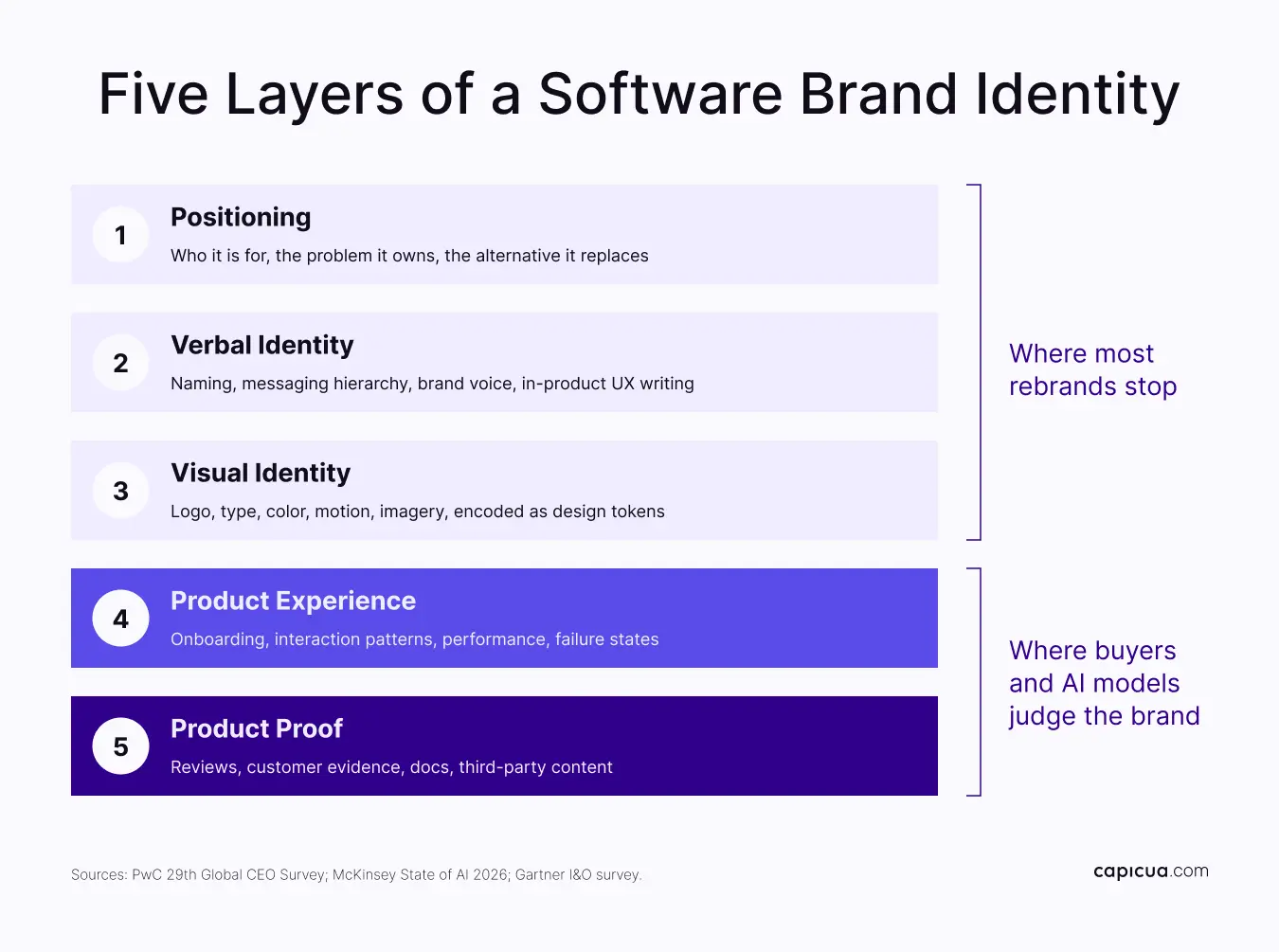This screenshot has width=1279, height=952.
Task: Click the 'Logo, type, color, motion' description line
Action: (418, 512)
